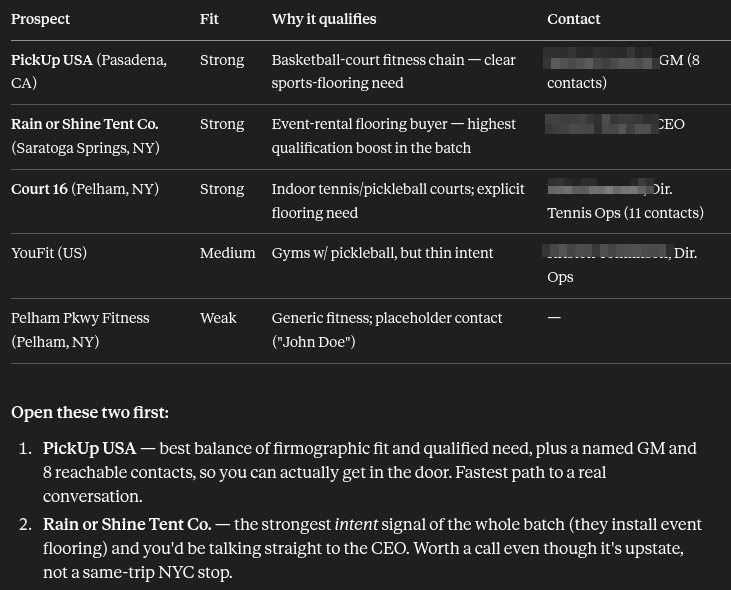Click the blurred CEO contact for Rain or Shine
Image resolution: width=731 pixels, height=590 pixels.
click(615, 124)
